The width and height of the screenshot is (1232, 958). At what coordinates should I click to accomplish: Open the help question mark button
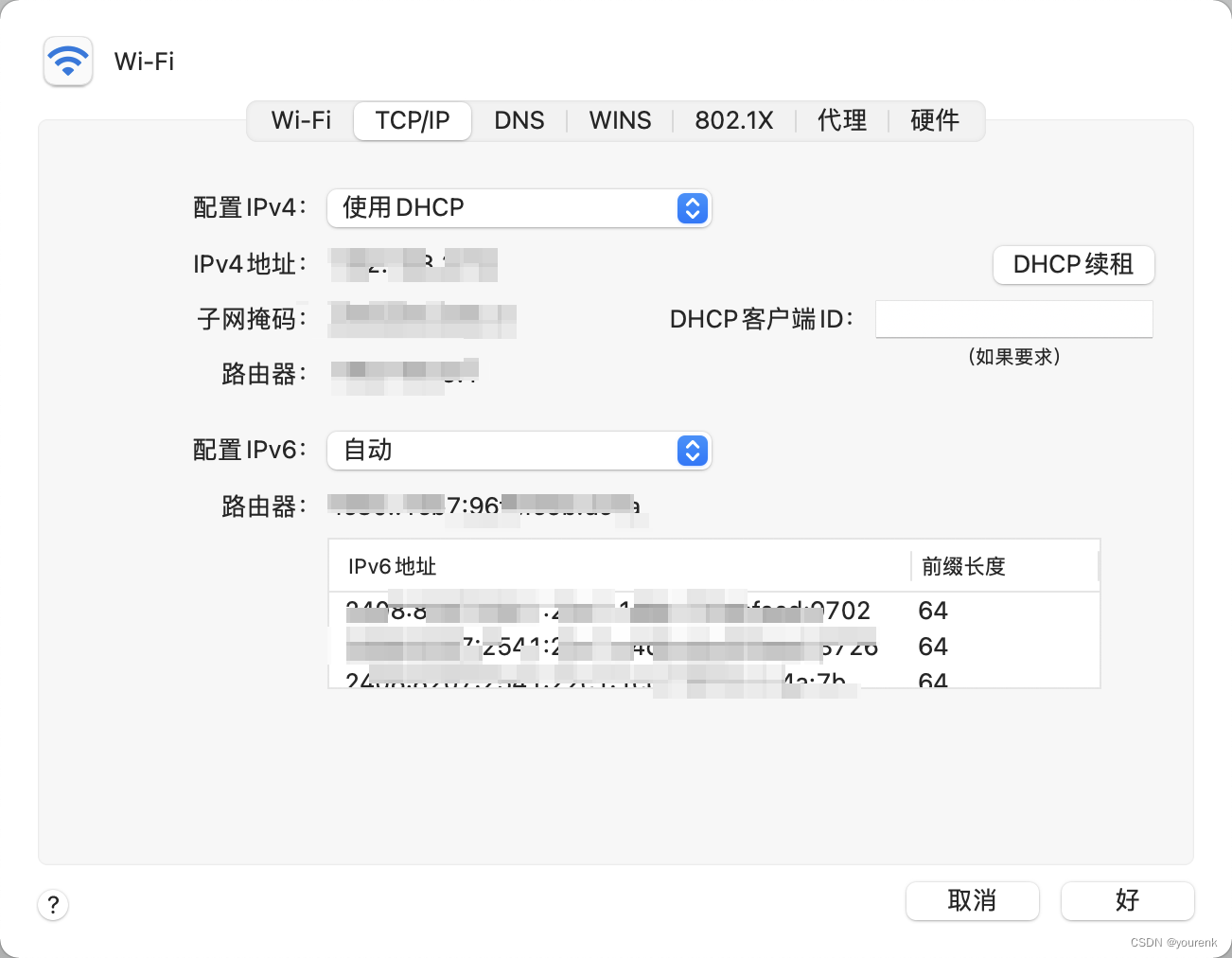point(53,904)
